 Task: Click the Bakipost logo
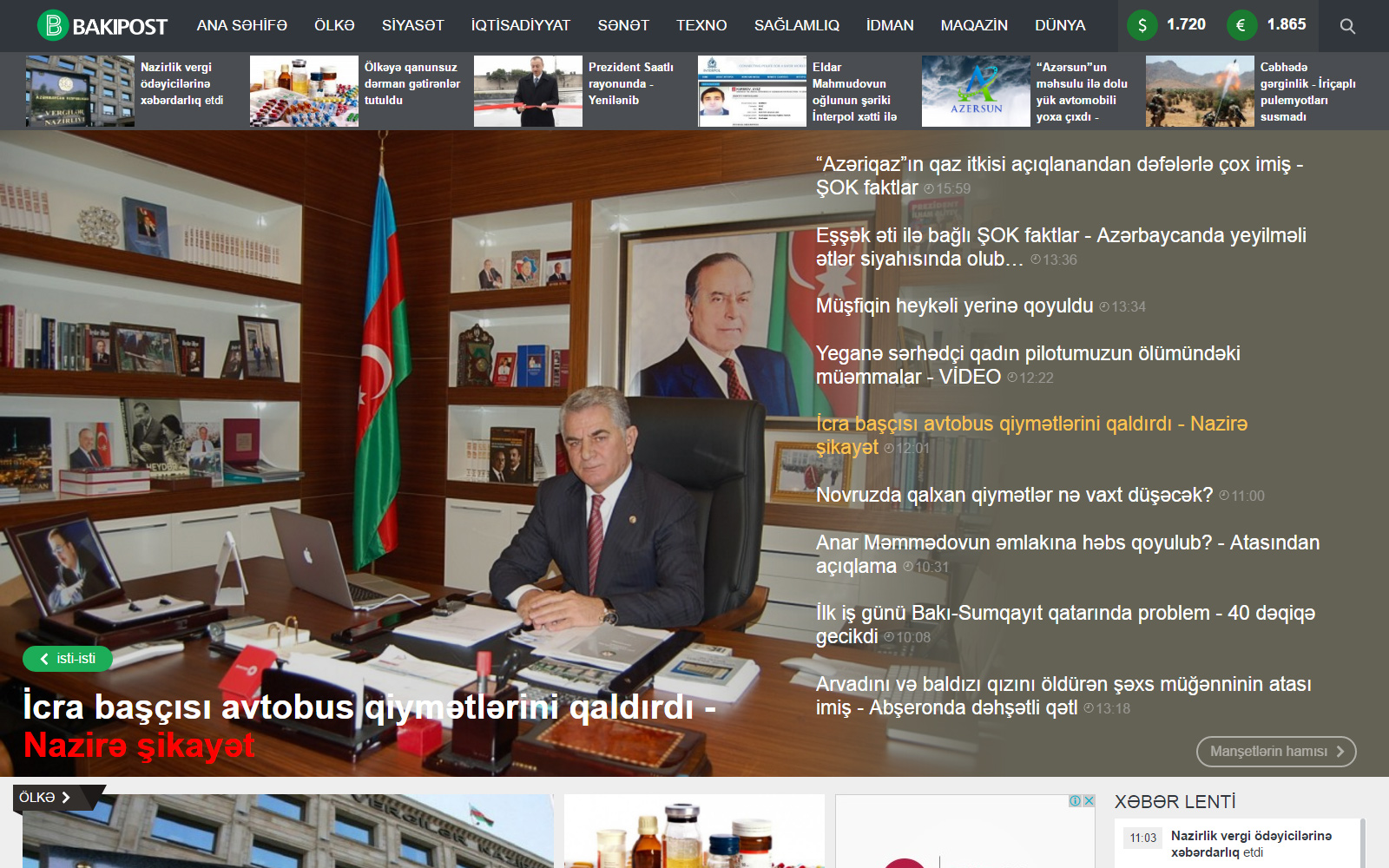coord(102,26)
